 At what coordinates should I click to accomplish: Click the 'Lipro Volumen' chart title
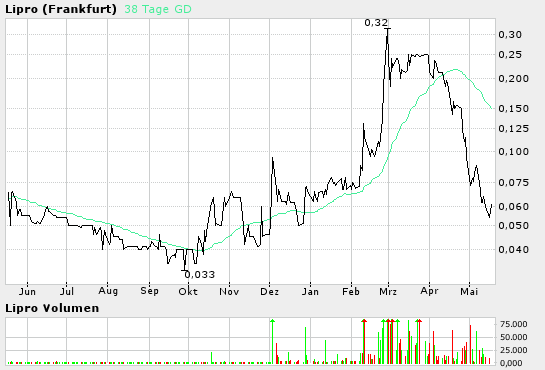point(52,308)
